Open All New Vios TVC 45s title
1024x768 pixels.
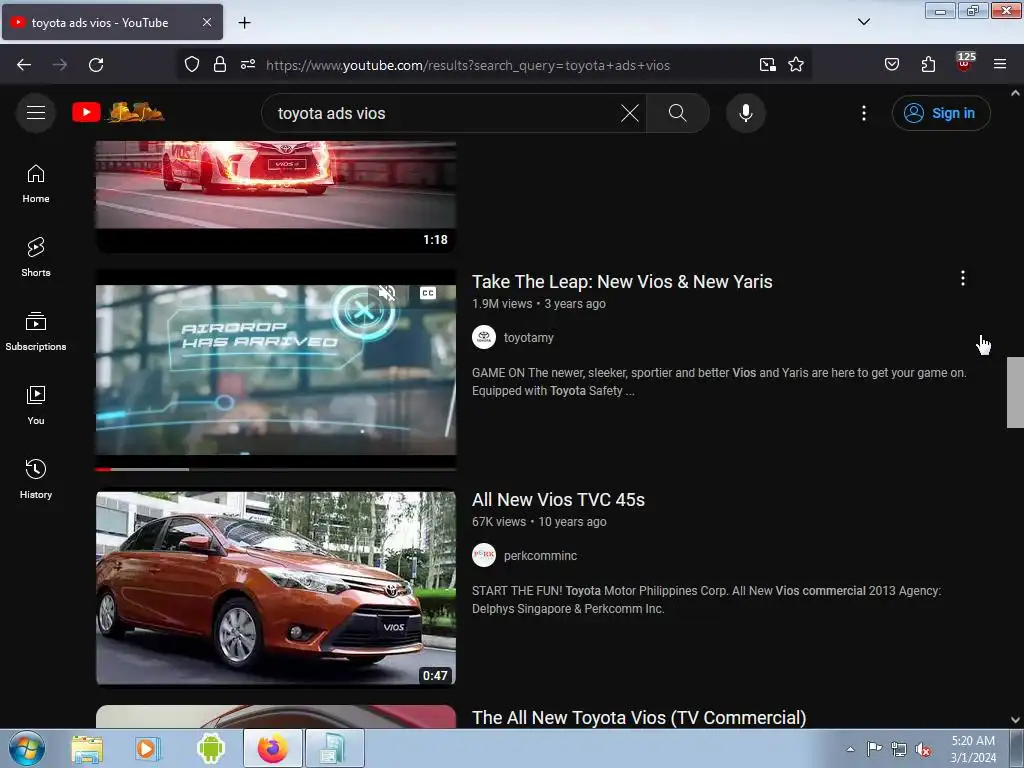tap(558, 500)
